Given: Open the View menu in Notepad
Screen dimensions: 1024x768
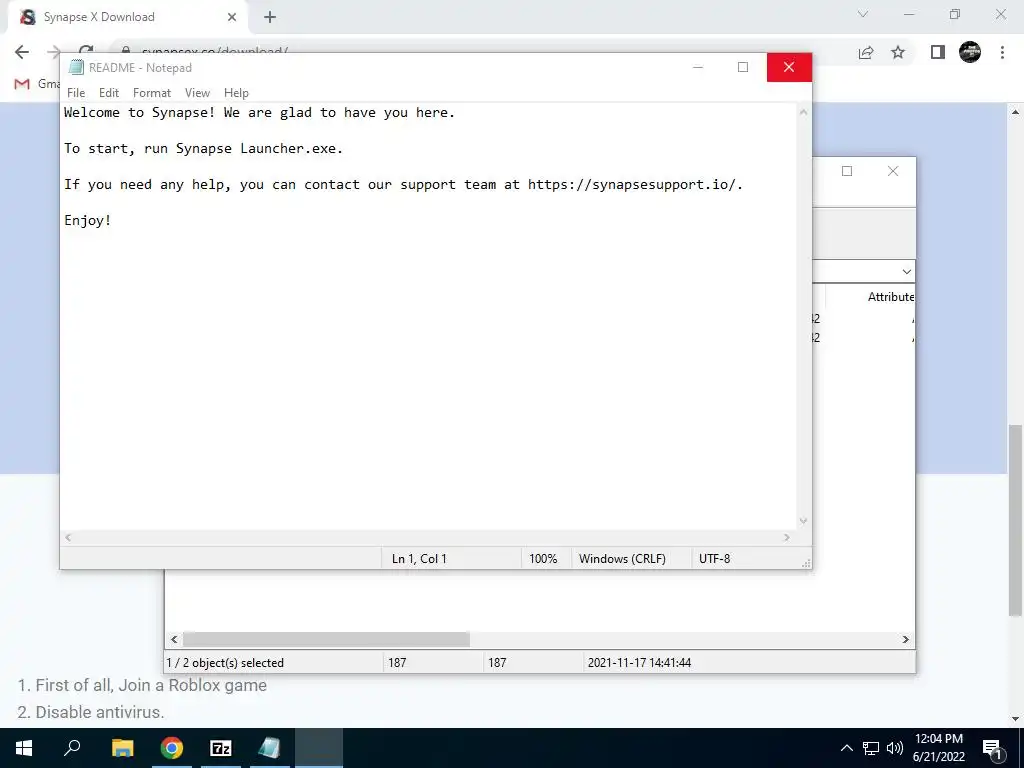Looking at the screenshot, I should [197, 93].
